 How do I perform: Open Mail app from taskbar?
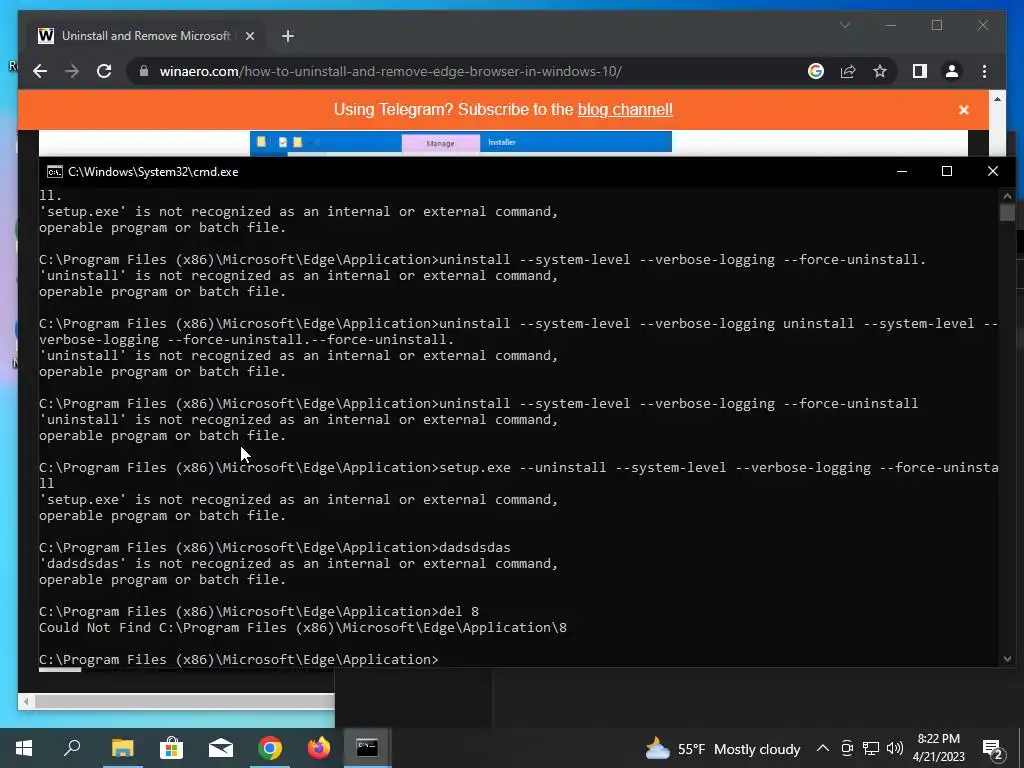221,748
